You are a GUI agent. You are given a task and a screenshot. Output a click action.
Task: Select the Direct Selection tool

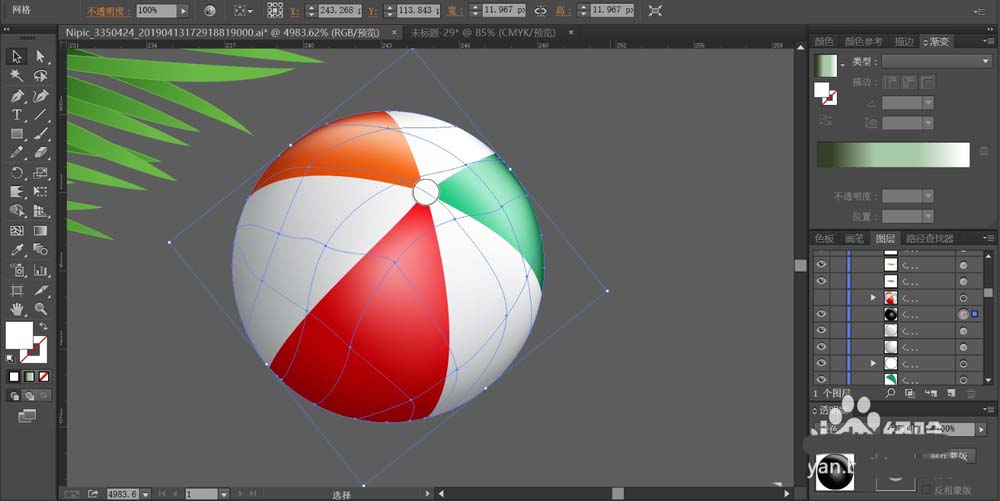[40, 56]
